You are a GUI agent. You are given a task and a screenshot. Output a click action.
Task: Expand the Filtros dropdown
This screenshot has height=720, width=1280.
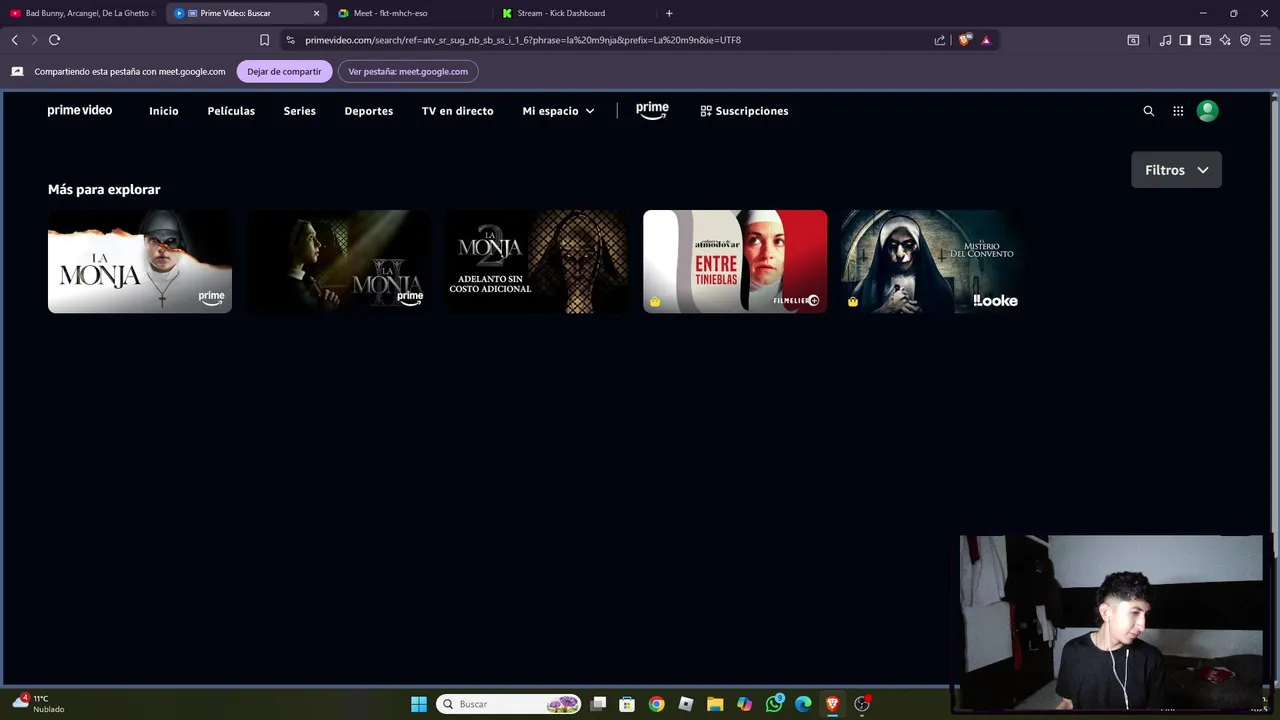click(x=1176, y=170)
